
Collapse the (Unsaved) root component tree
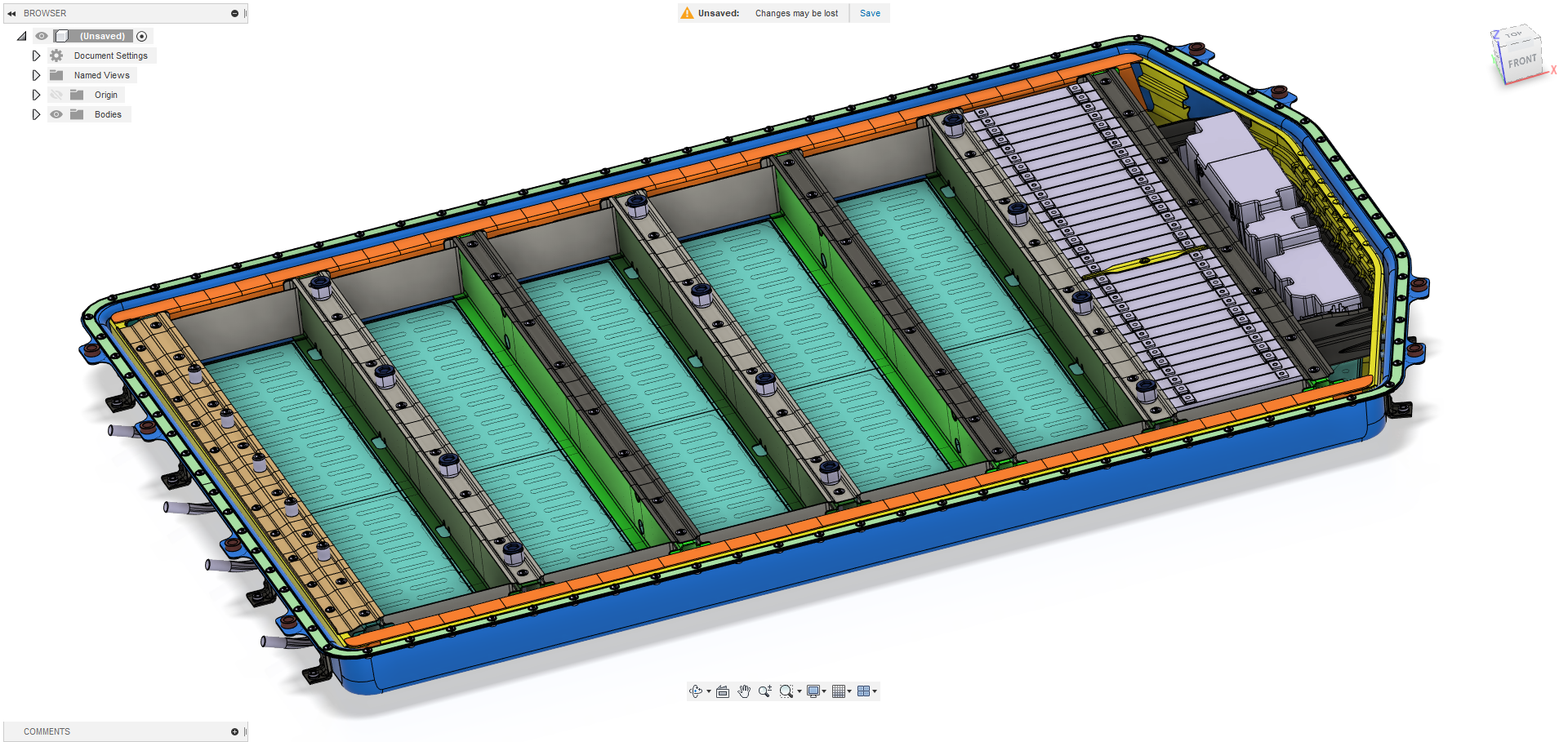point(22,36)
